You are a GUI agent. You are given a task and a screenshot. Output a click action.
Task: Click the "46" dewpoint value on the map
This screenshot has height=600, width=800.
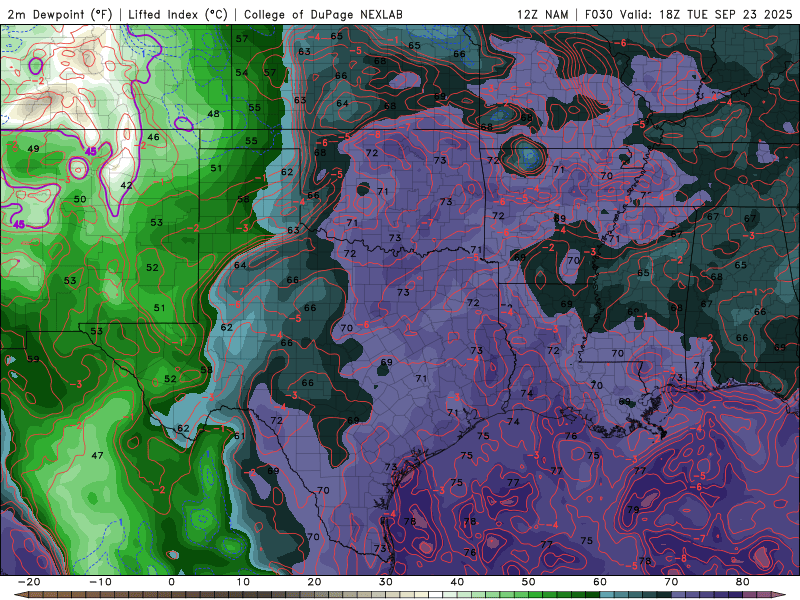click(153, 137)
